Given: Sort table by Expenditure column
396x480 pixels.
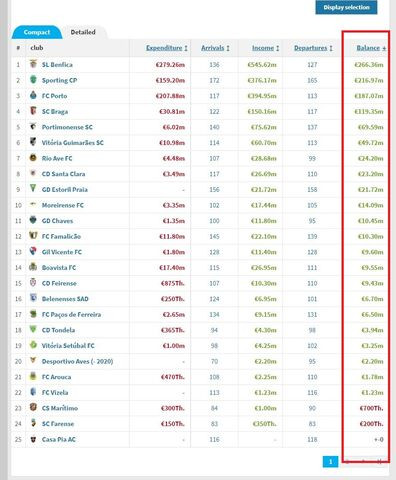Looking at the screenshot, I should pos(167,48).
